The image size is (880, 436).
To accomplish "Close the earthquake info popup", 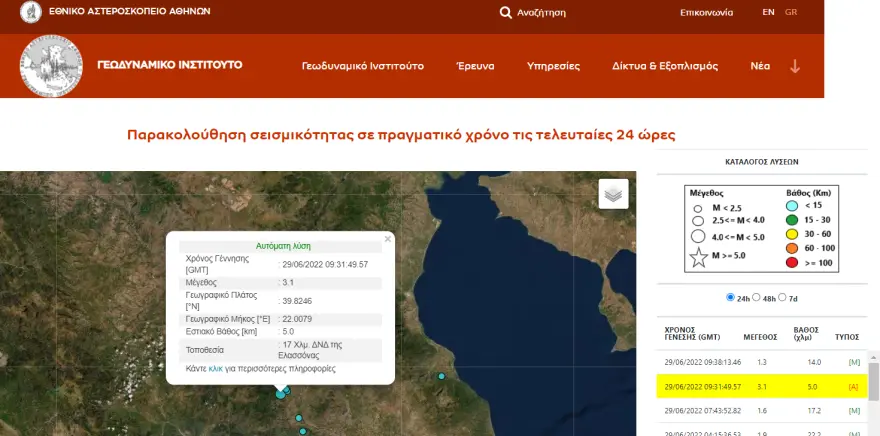I will 388,239.
